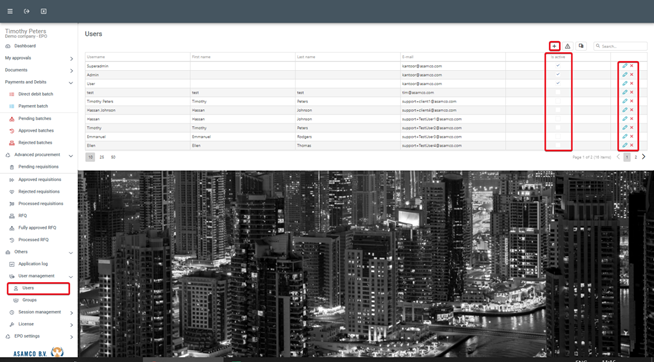Toggle Is active for support+TestUser1 Hassan row
This screenshot has height=362, width=654.
tap(558, 119)
